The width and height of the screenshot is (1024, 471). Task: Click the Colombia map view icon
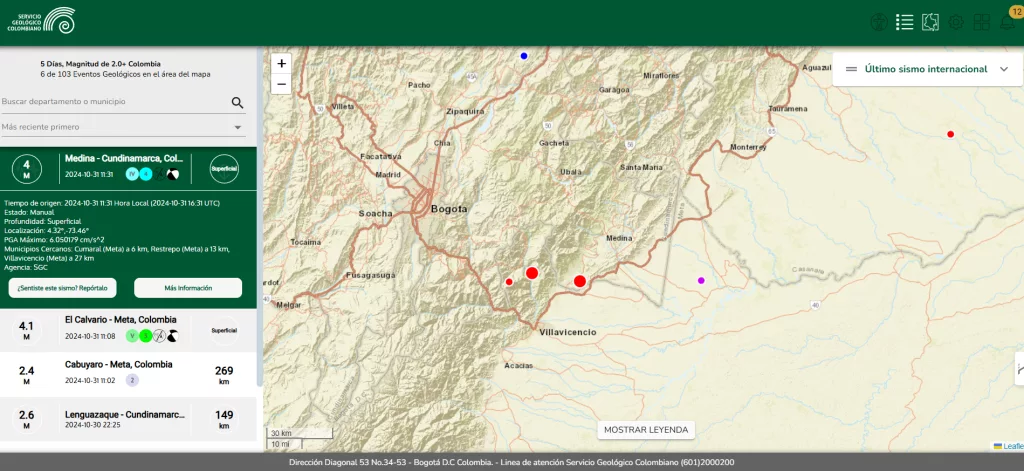pos(930,22)
